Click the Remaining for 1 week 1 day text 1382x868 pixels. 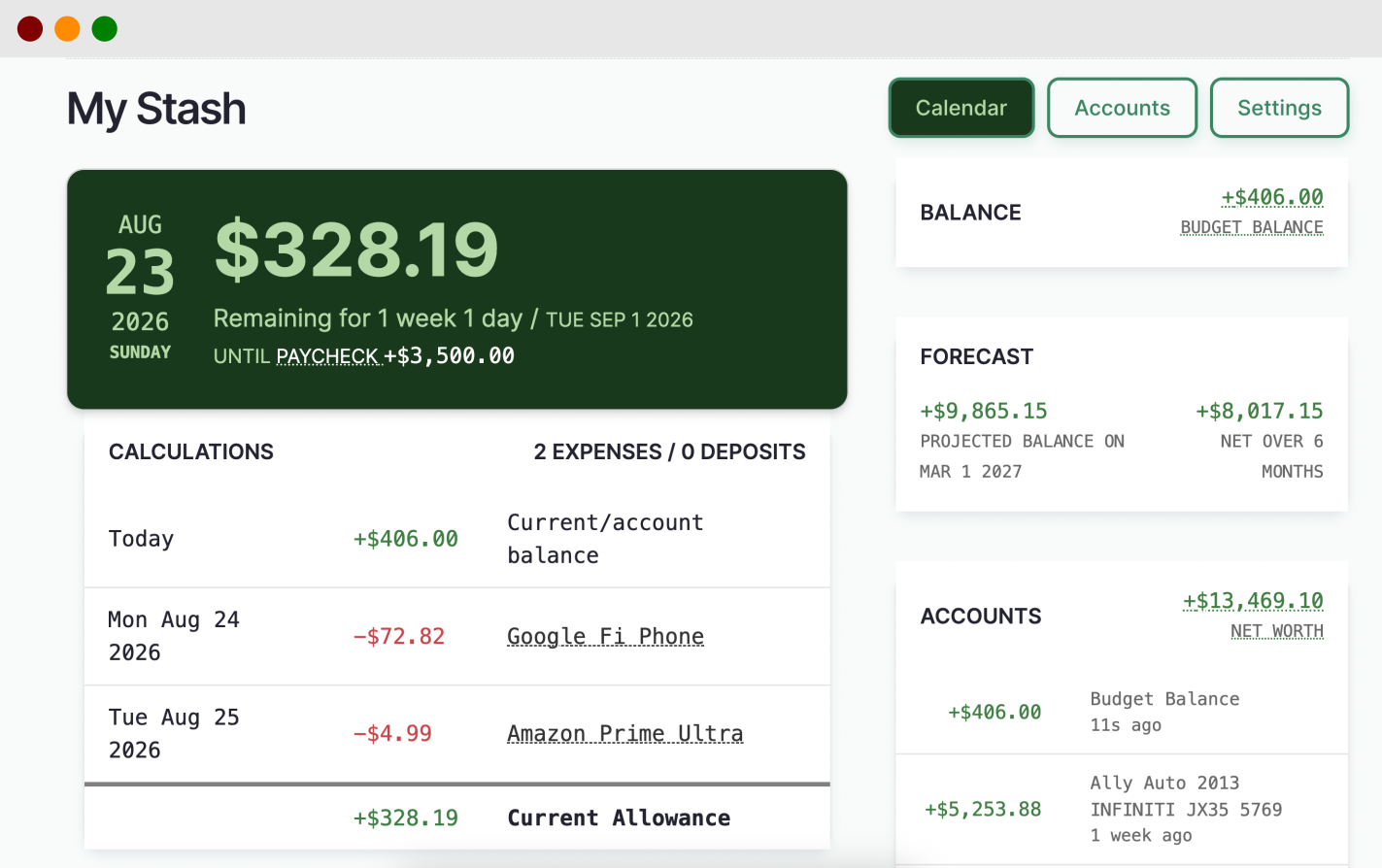point(368,318)
